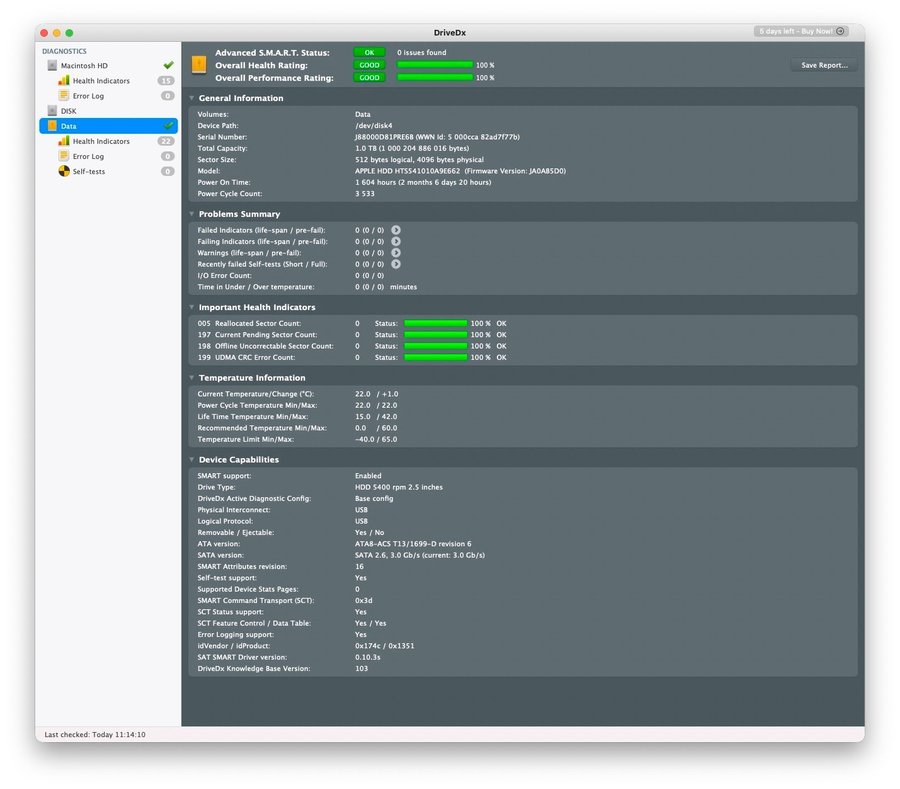900x789 pixels.
Task: Collapse the General Information section
Action: tap(192, 99)
